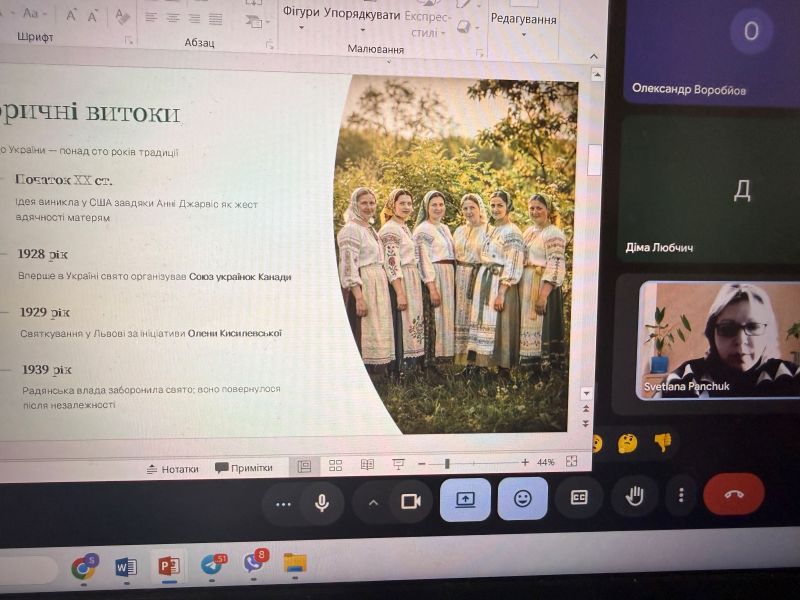Toggle closed captions in the call
Image resolution: width=800 pixels, height=600 pixels.
click(579, 497)
